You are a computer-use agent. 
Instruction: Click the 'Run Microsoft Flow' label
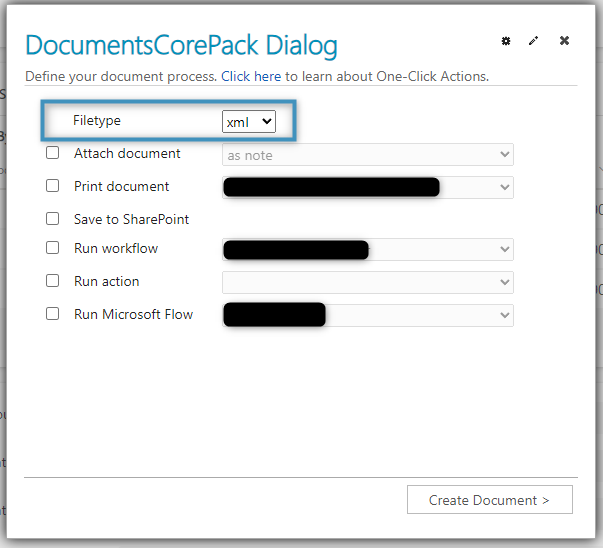[133, 314]
